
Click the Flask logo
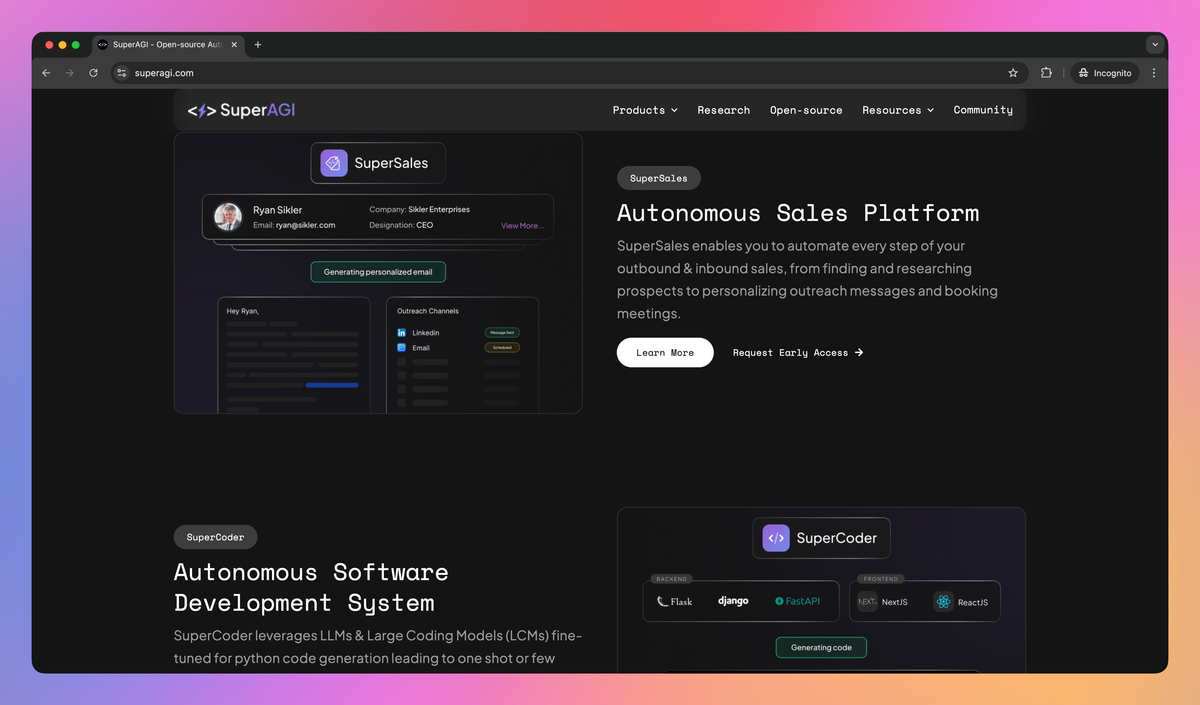(675, 601)
